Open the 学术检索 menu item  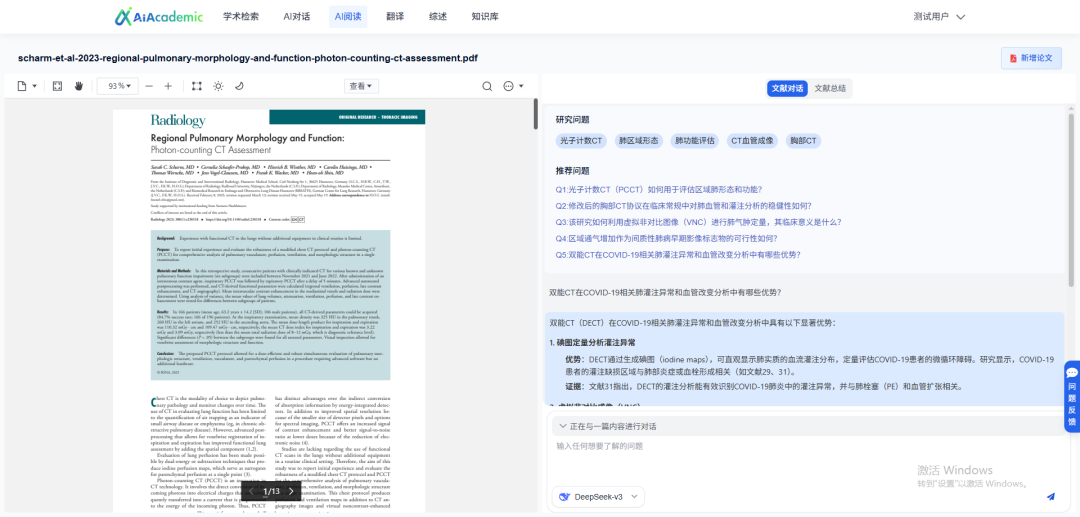[x=241, y=17]
